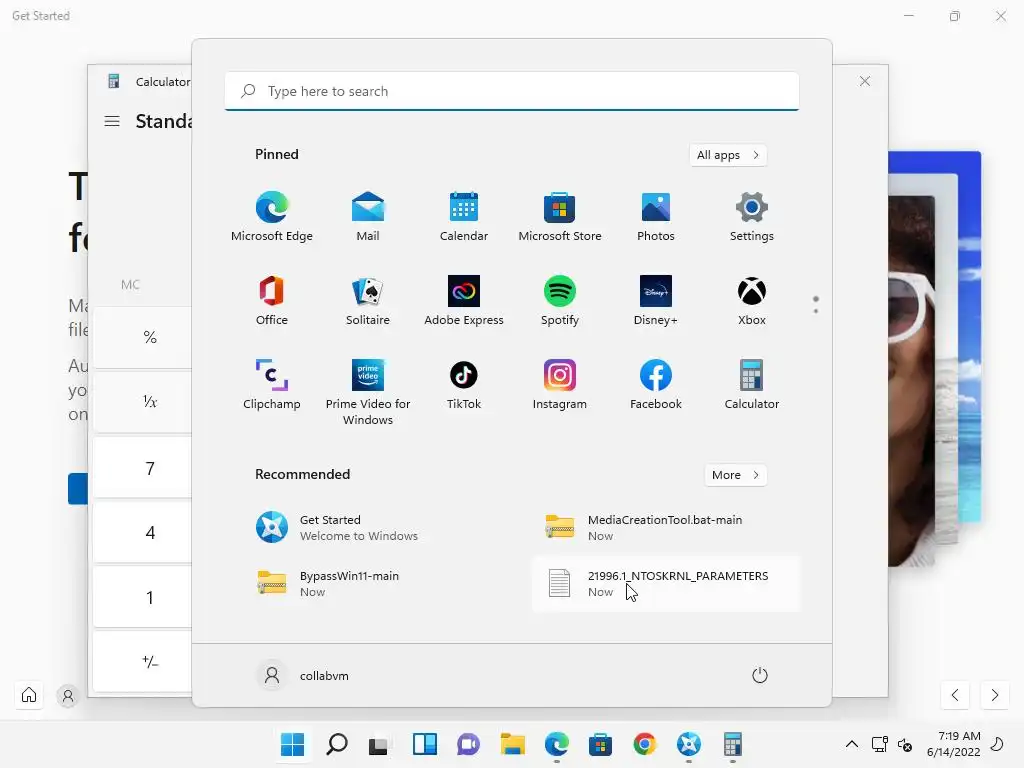Screen dimensions: 1024x768
Task: Open Google Chrome on the taskbar
Action: pos(645,744)
